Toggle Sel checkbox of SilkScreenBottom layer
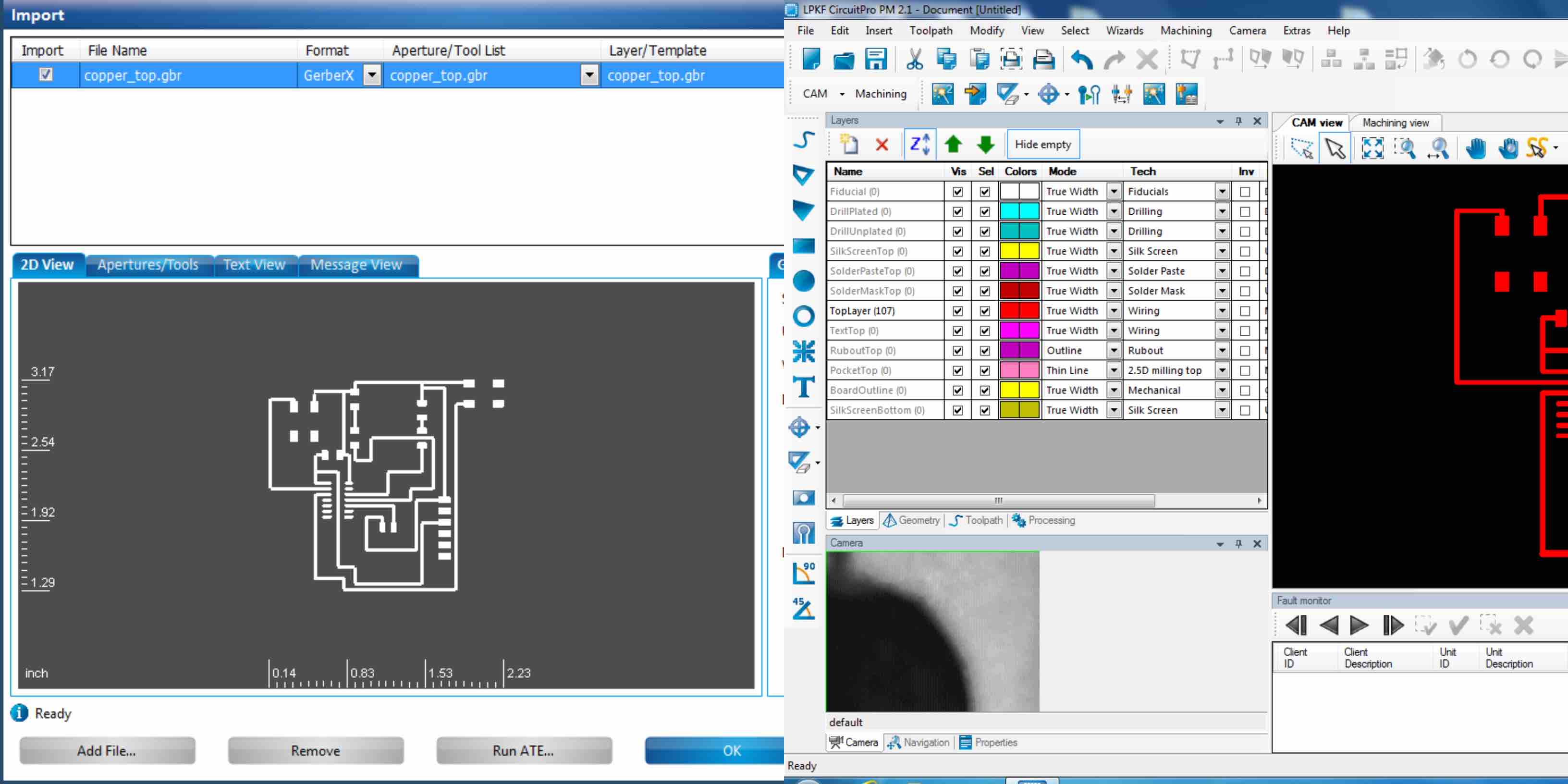This screenshot has width=1568, height=784. click(984, 410)
